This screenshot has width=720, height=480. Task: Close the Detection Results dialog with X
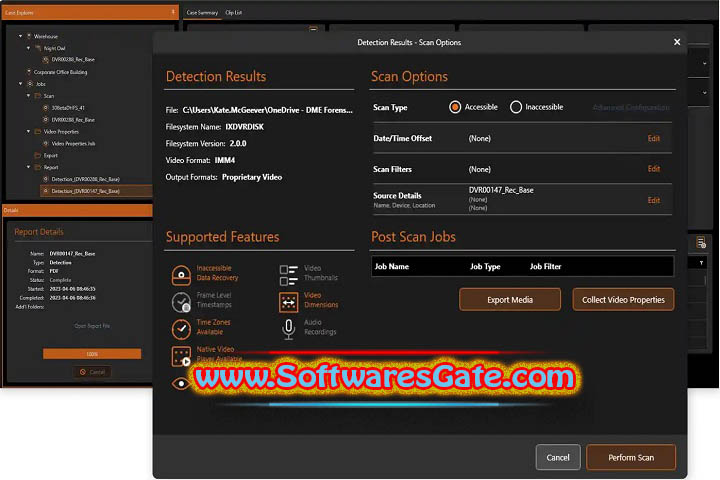[677, 42]
